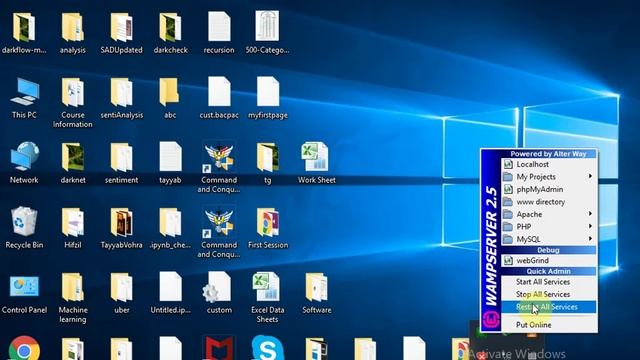Select the Recycle Bin icon

click(x=24, y=222)
